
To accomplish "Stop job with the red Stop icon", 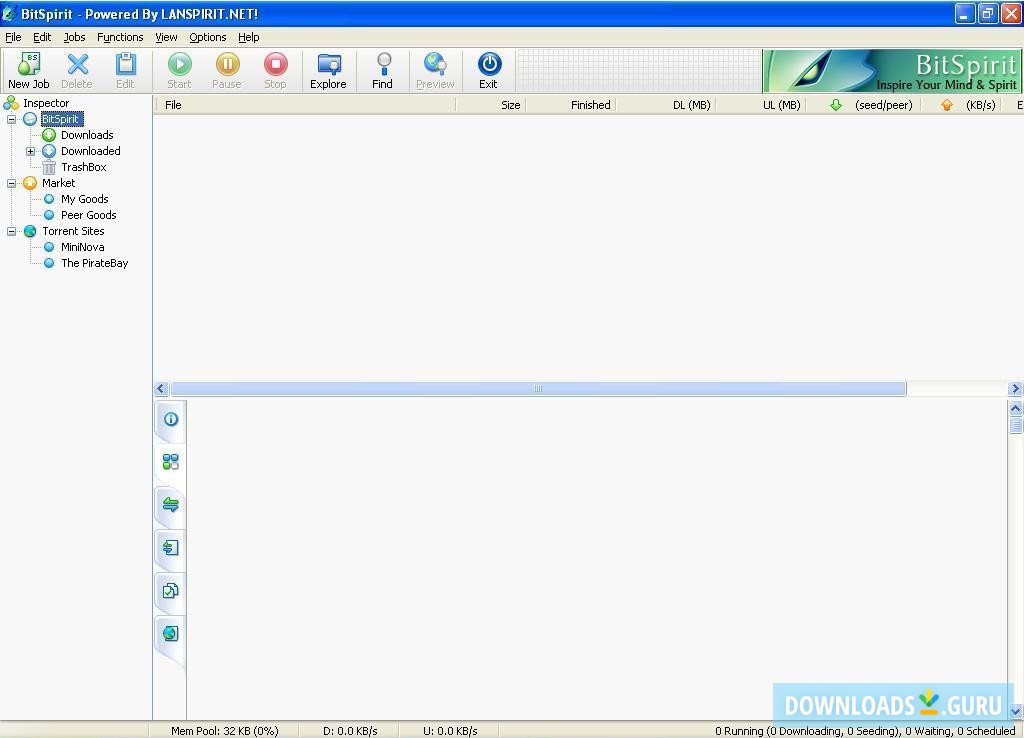I will click(x=276, y=71).
